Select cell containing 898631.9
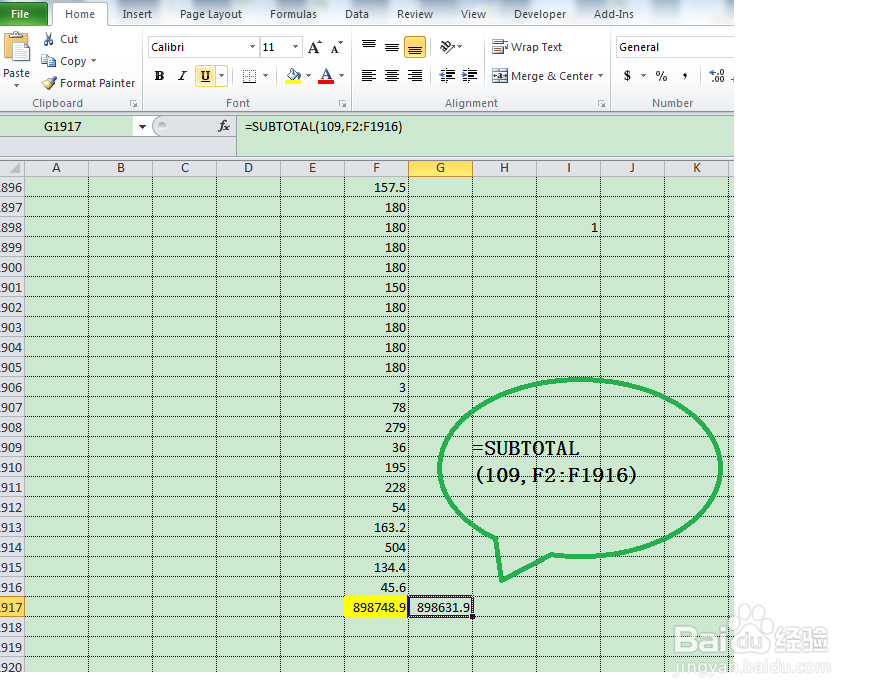This screenshot has width=878, height=698. 441,607
